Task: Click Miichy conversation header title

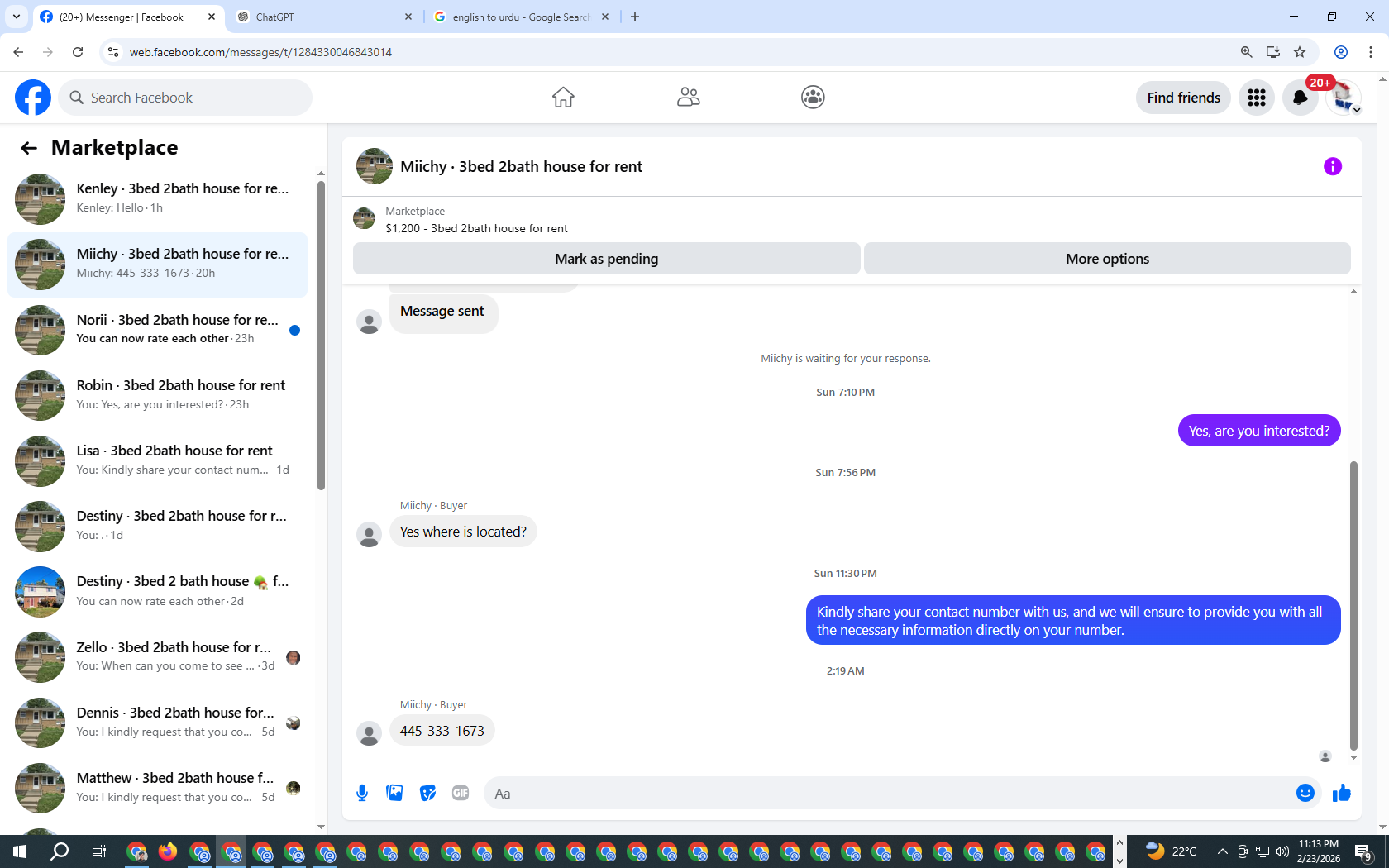Action: click(x=521, y=166)
